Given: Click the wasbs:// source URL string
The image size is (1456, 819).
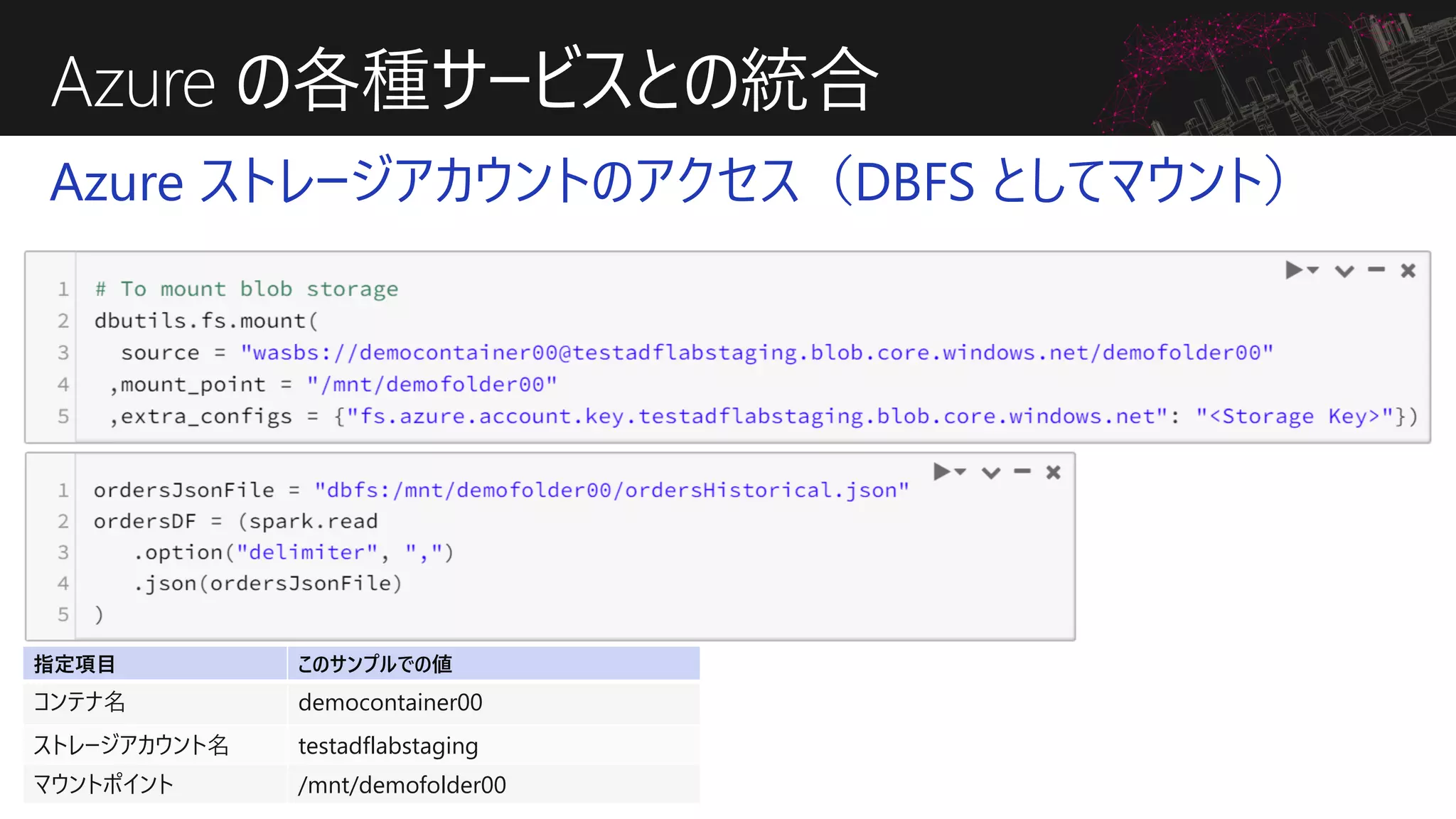Looking at the screenshot, I should [x=757, y=353].
